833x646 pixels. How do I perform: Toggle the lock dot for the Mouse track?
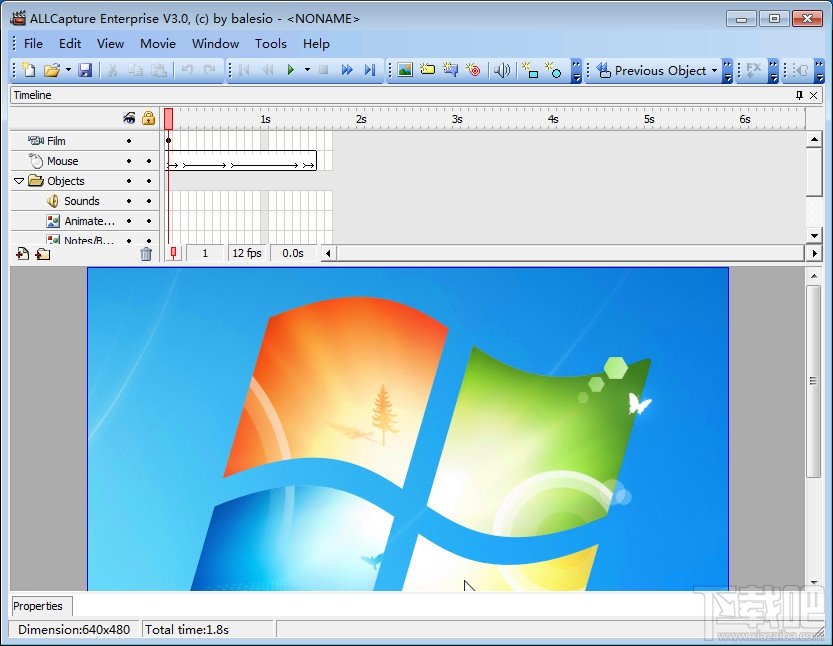[x=149, y=161]
